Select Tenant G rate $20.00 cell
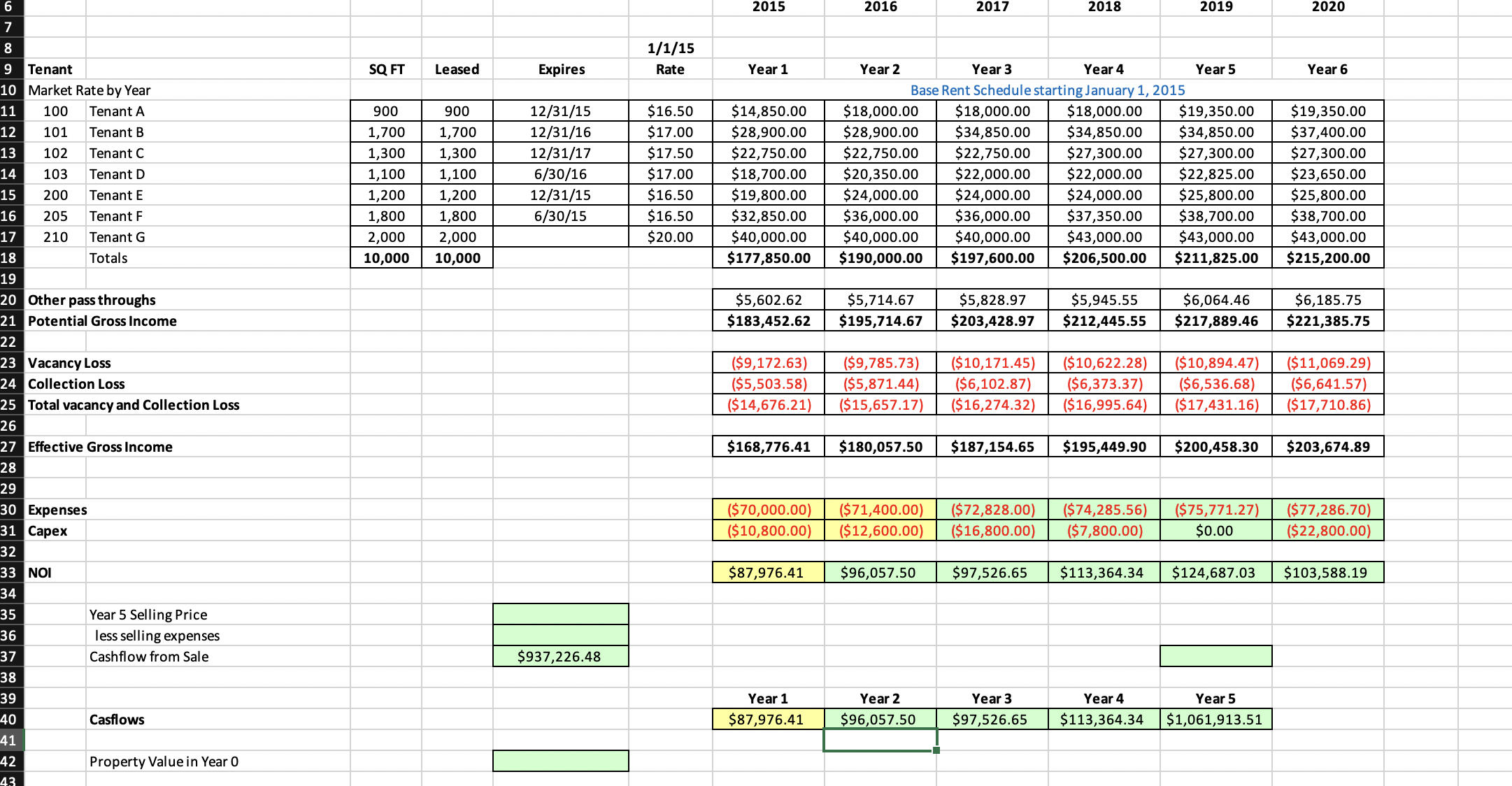The width and height of the screenshot is (1512, 786). 670,237
